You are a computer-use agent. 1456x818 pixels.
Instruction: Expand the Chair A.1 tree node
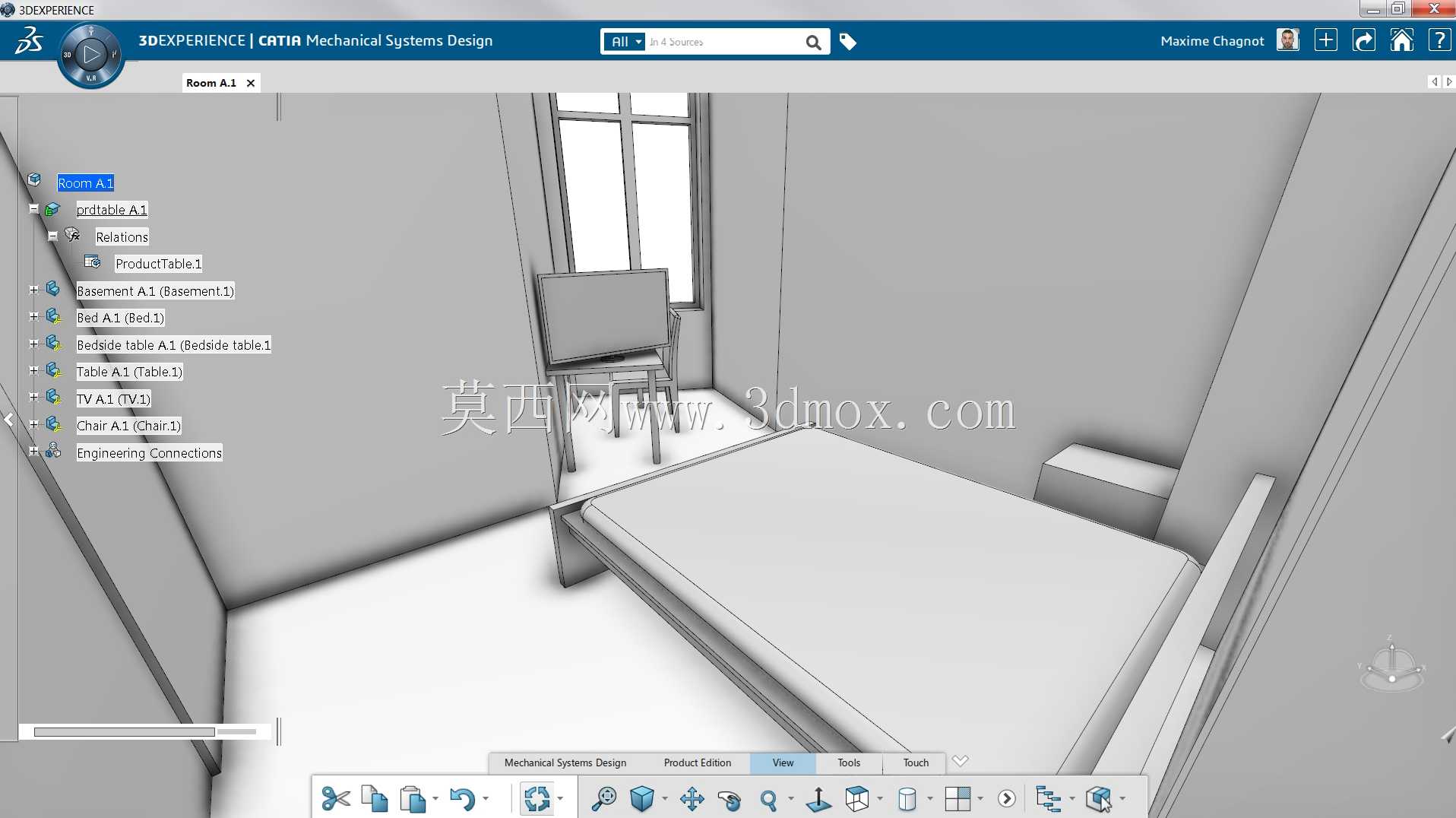coord(33,424)
